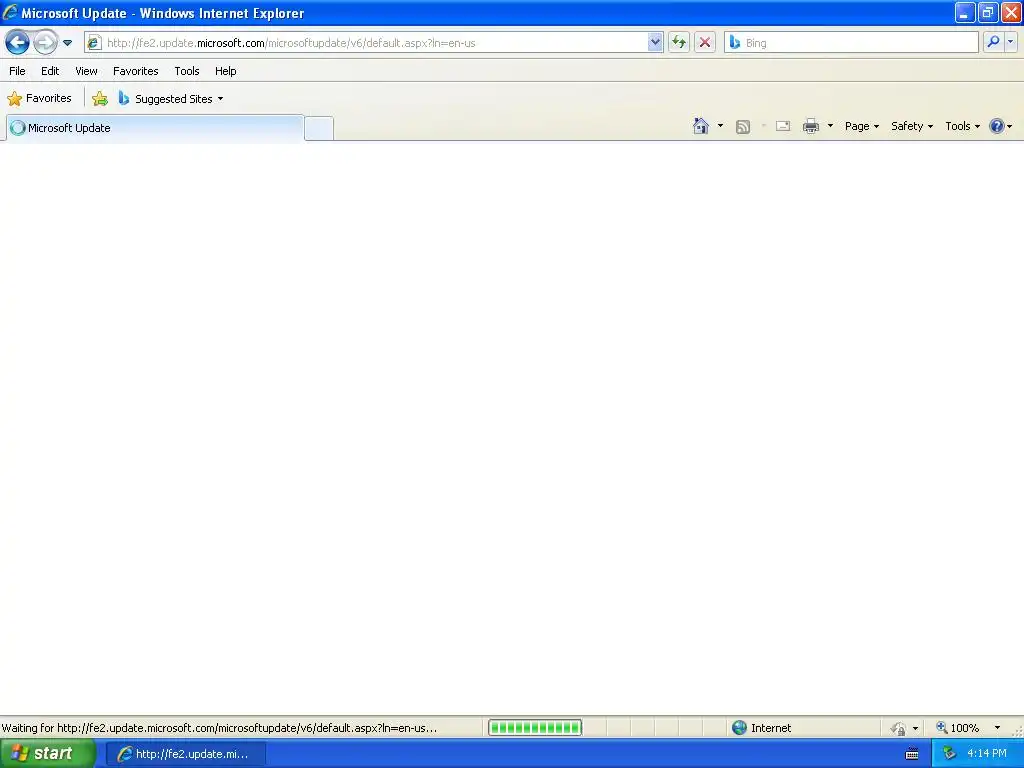Expand the address bar autocomplete dropdown
Screen dimensions: 1024x768
(x=655, y=43)
